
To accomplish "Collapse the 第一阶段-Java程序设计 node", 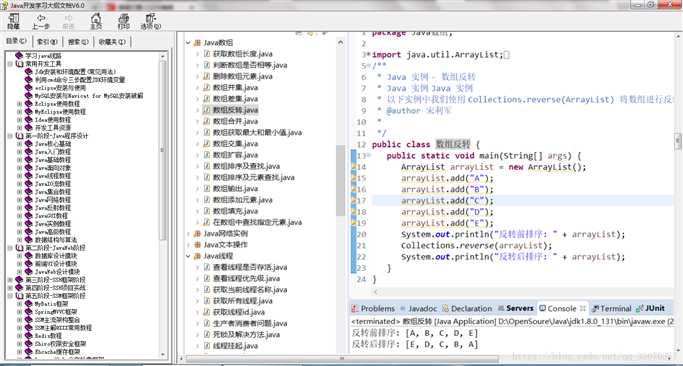I will coord(10,136).
